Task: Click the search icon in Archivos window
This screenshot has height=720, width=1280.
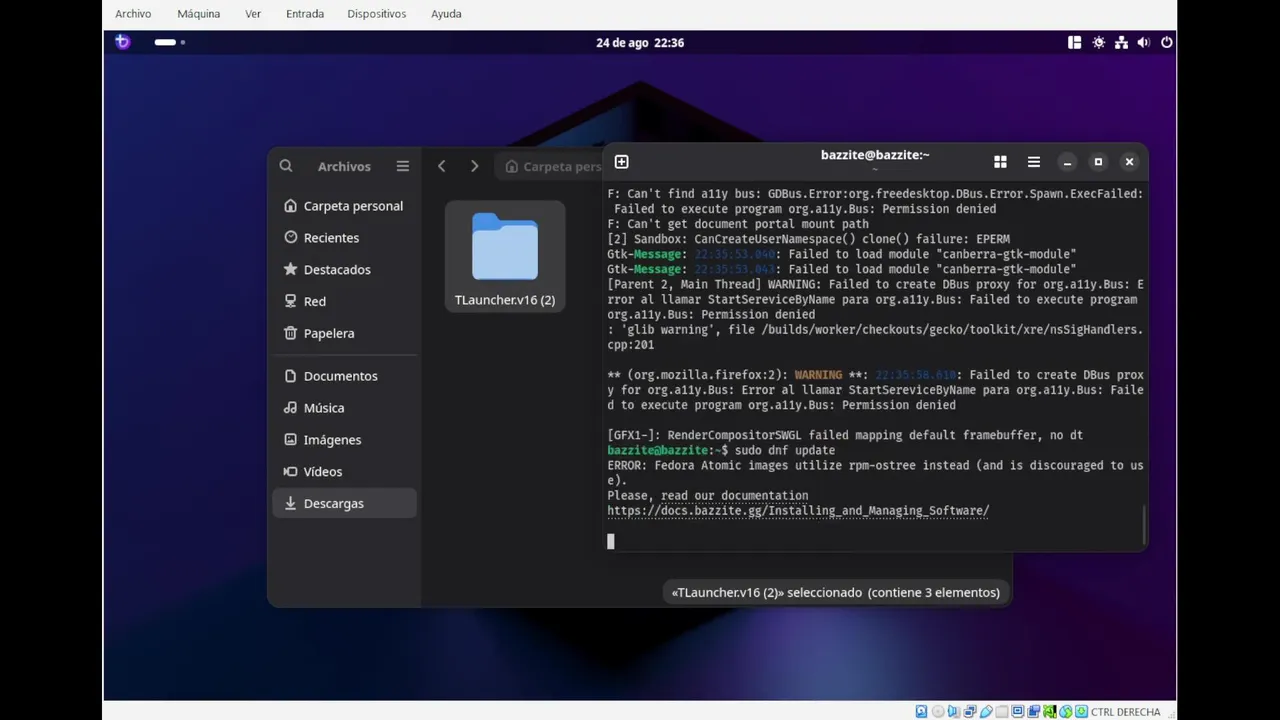Action: point(286,166)
